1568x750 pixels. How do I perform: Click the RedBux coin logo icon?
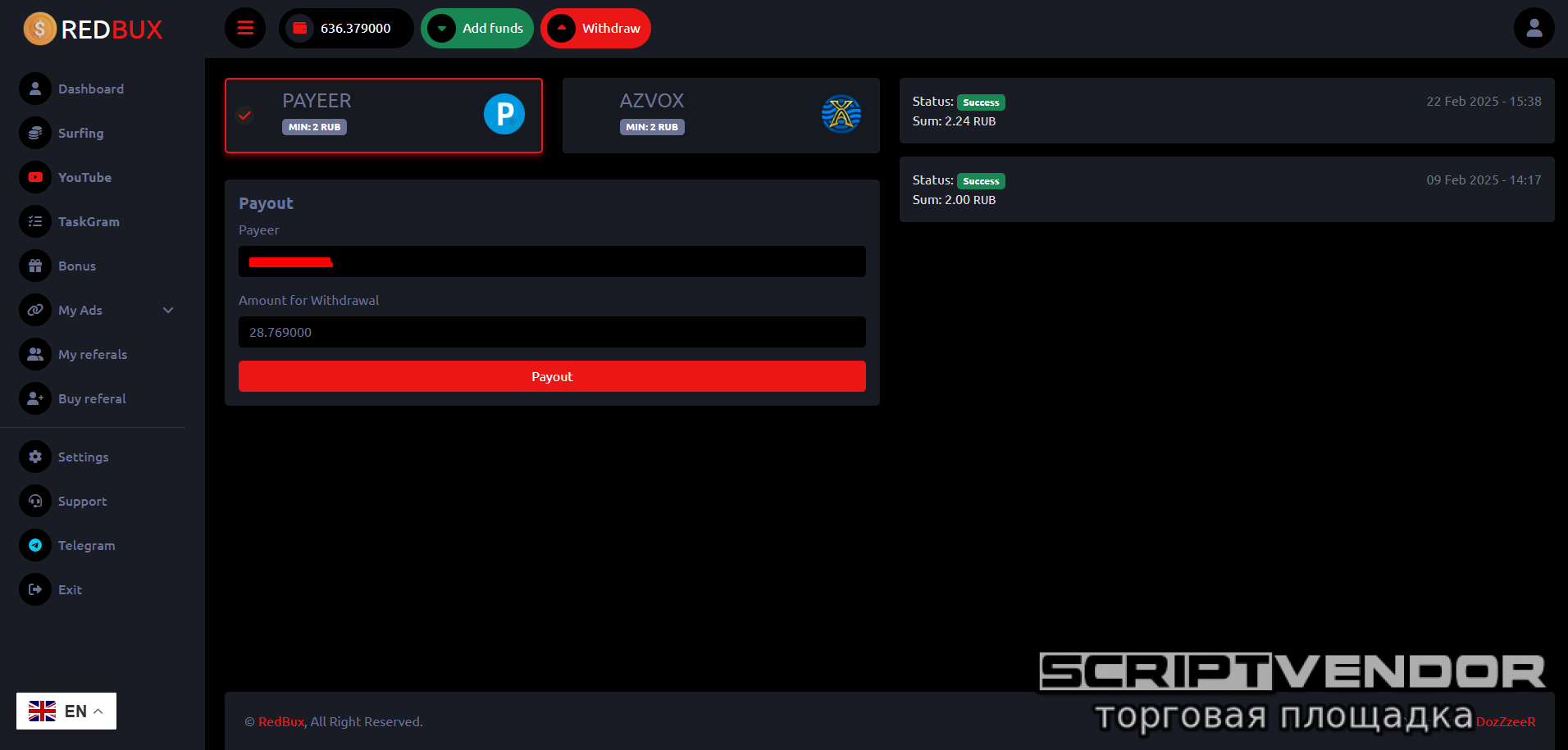pyautogui.click(x=39, y=29)
